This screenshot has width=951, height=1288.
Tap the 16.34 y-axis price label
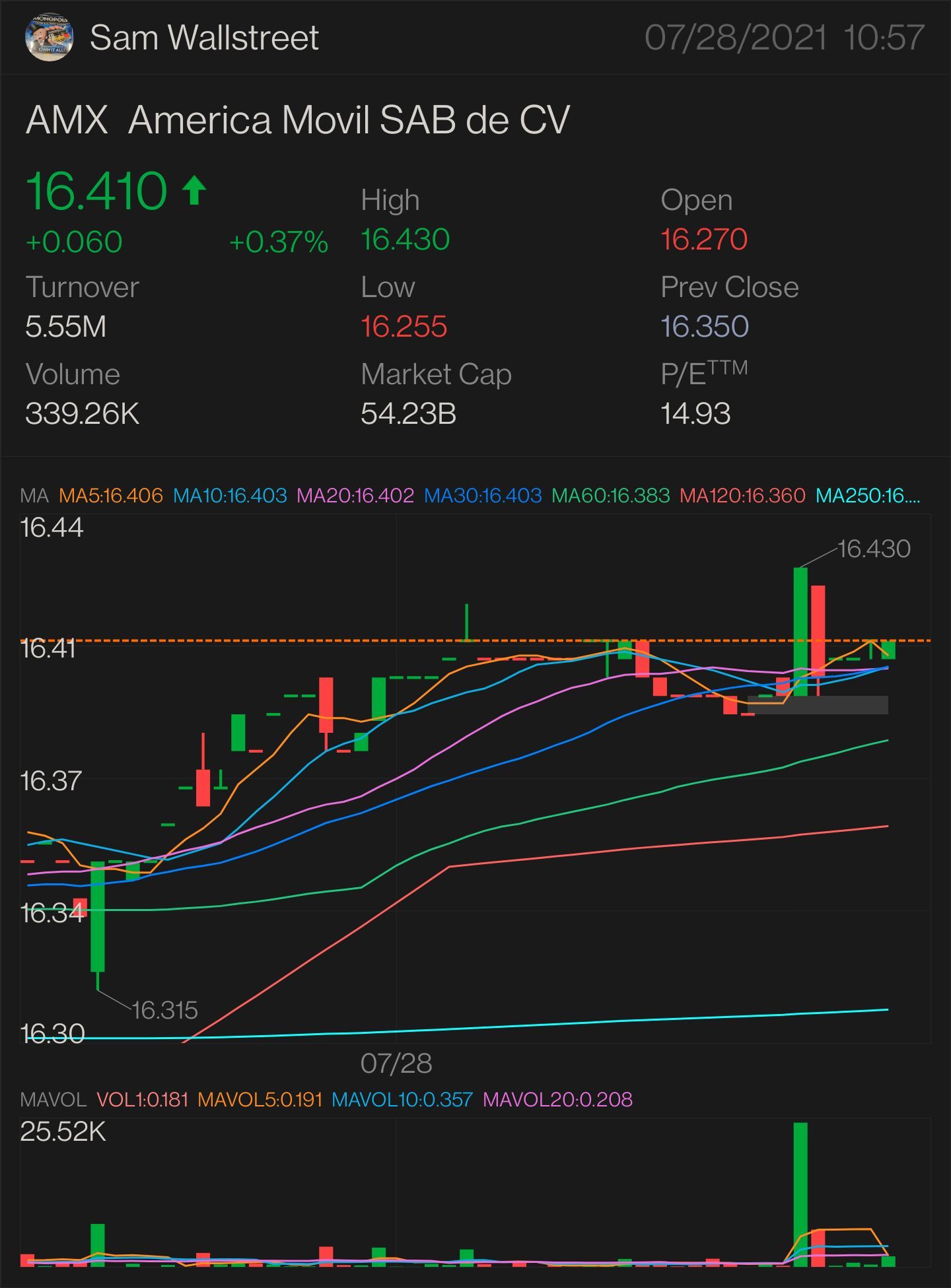(x=52, y=913)
